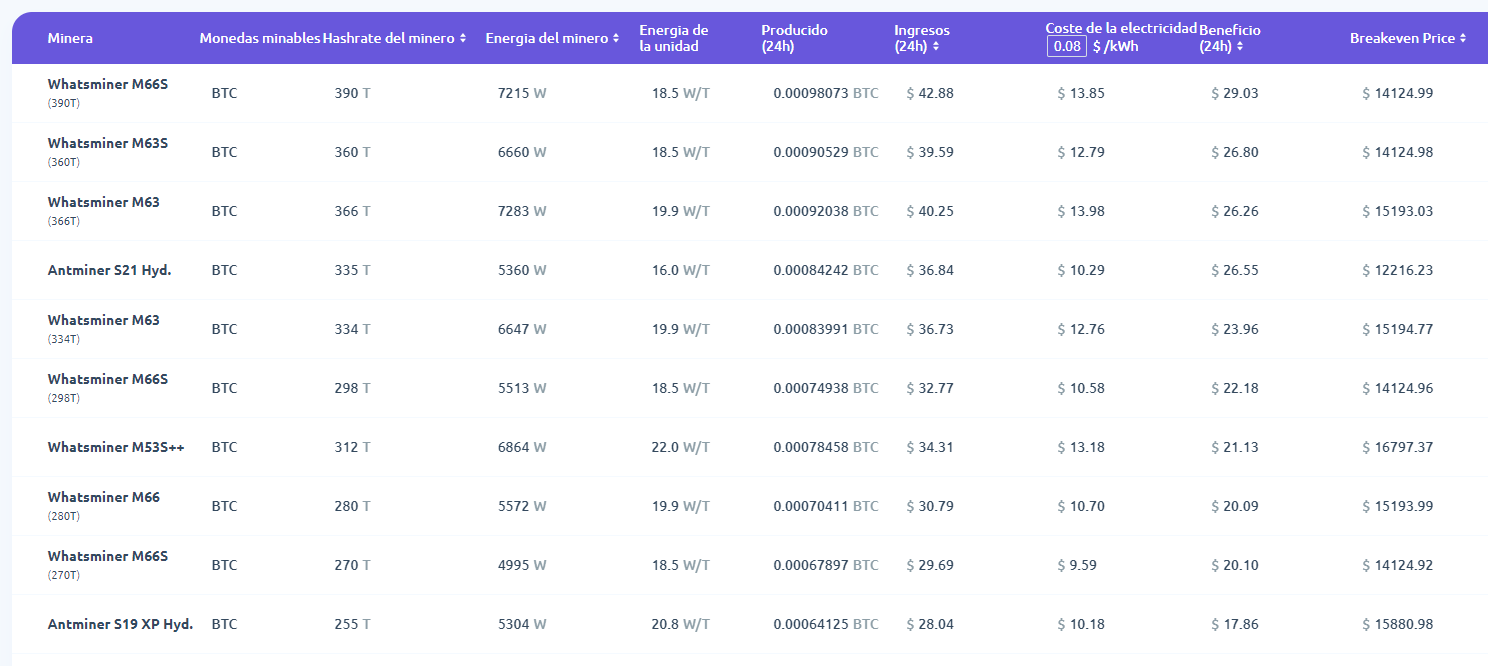This screenshot has width=1488, height=666.
Task: Select the $ 26.80 profit value
Action: (x=1235, y=152)
